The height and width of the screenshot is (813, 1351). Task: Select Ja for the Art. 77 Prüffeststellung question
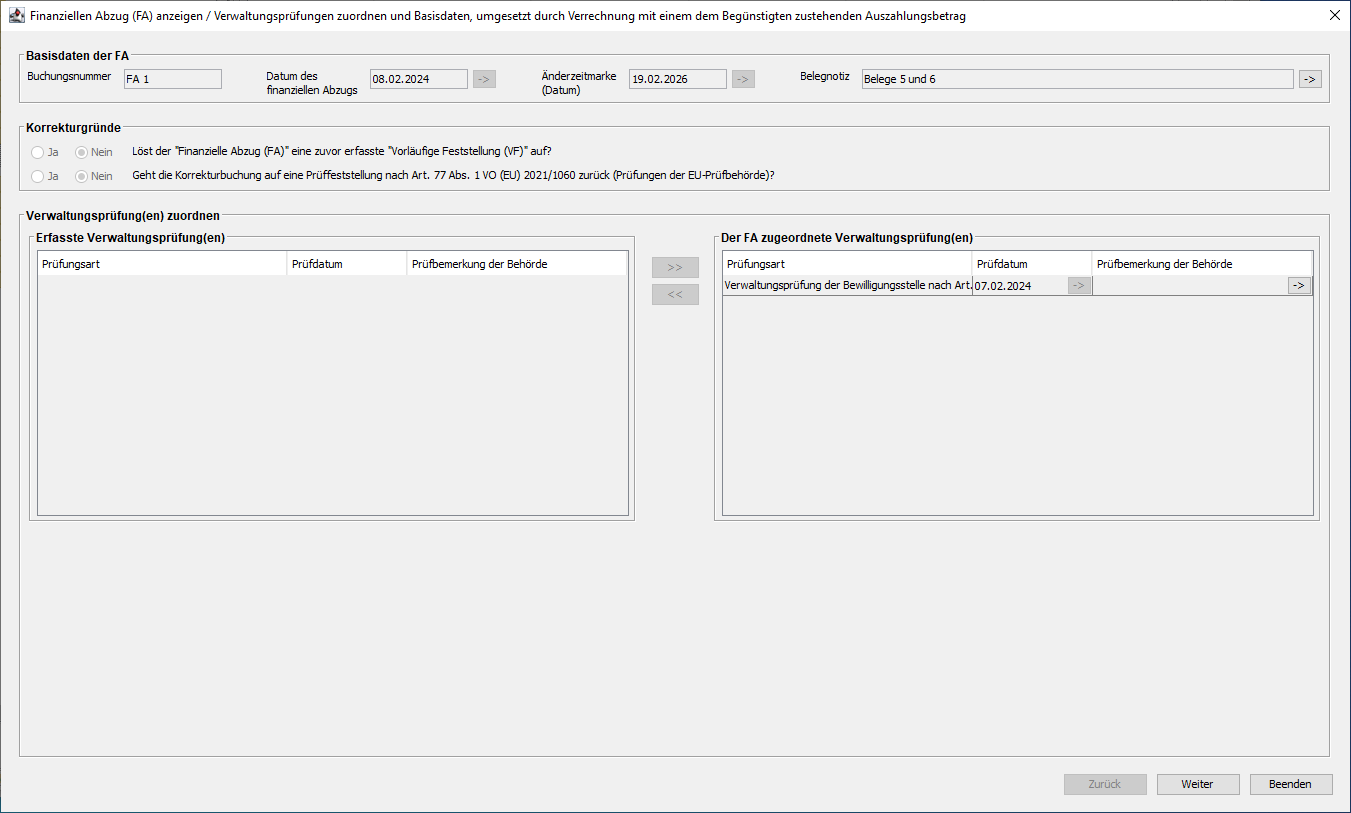(x=38, y=176)
